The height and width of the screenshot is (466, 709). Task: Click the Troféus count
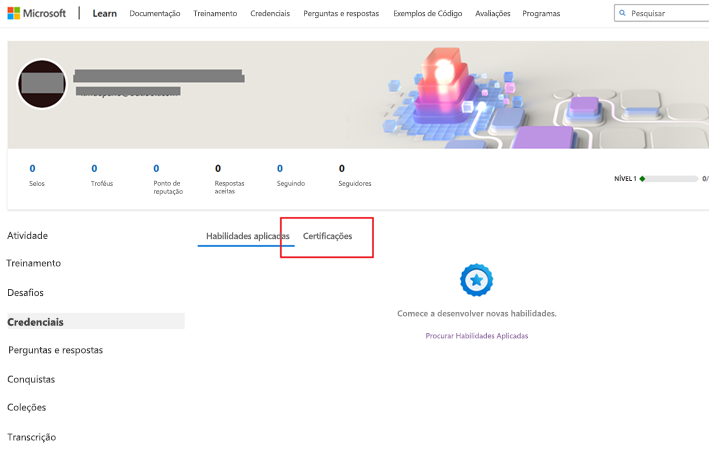94,169
